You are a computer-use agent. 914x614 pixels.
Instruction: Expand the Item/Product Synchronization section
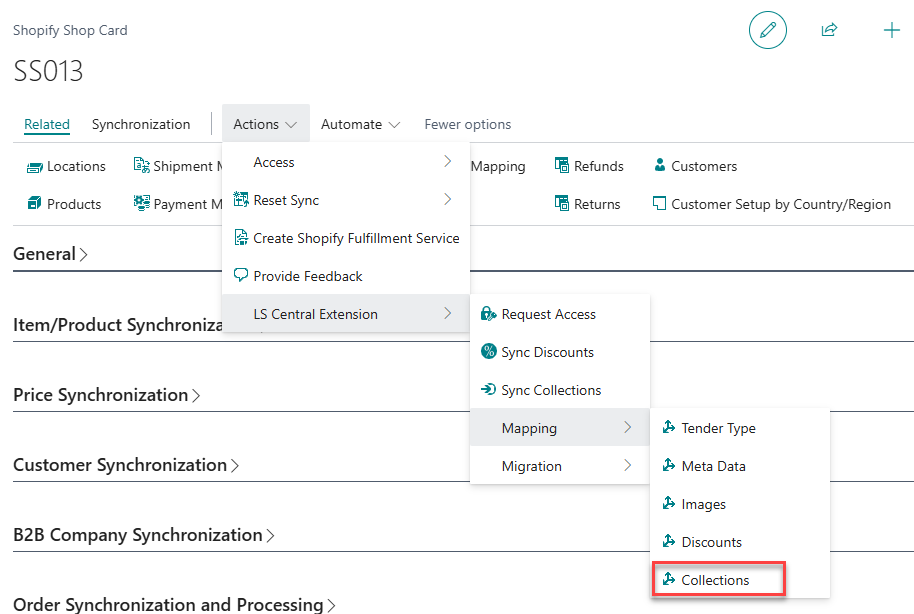[117, 325]
